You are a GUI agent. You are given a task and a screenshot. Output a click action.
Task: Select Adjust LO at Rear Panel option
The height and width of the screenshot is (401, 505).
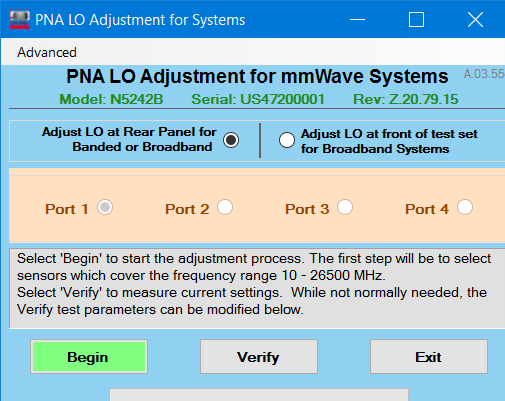[x=231, y=140]
